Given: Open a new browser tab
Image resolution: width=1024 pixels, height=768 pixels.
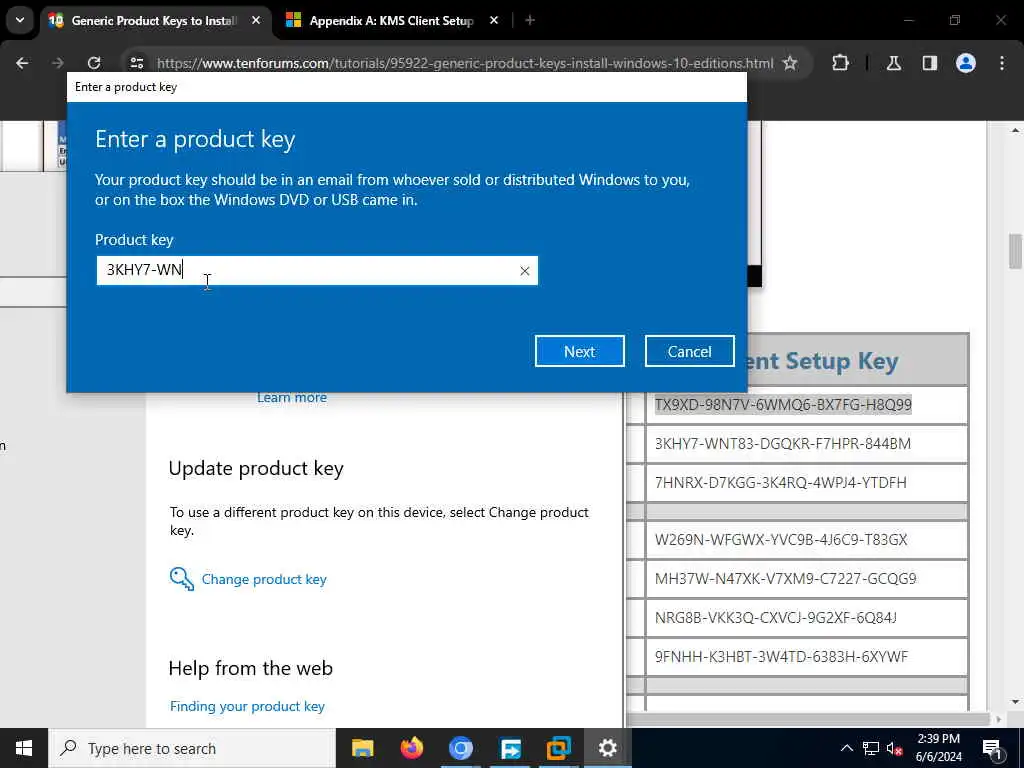Looking at the screenshot, I should tap(530, 20).
